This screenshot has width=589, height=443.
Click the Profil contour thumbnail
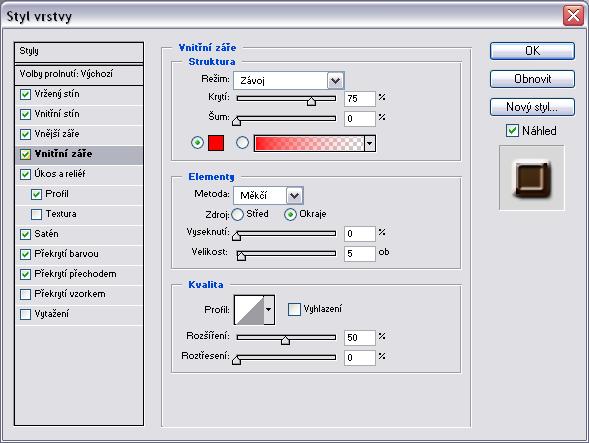coord(249,310)
